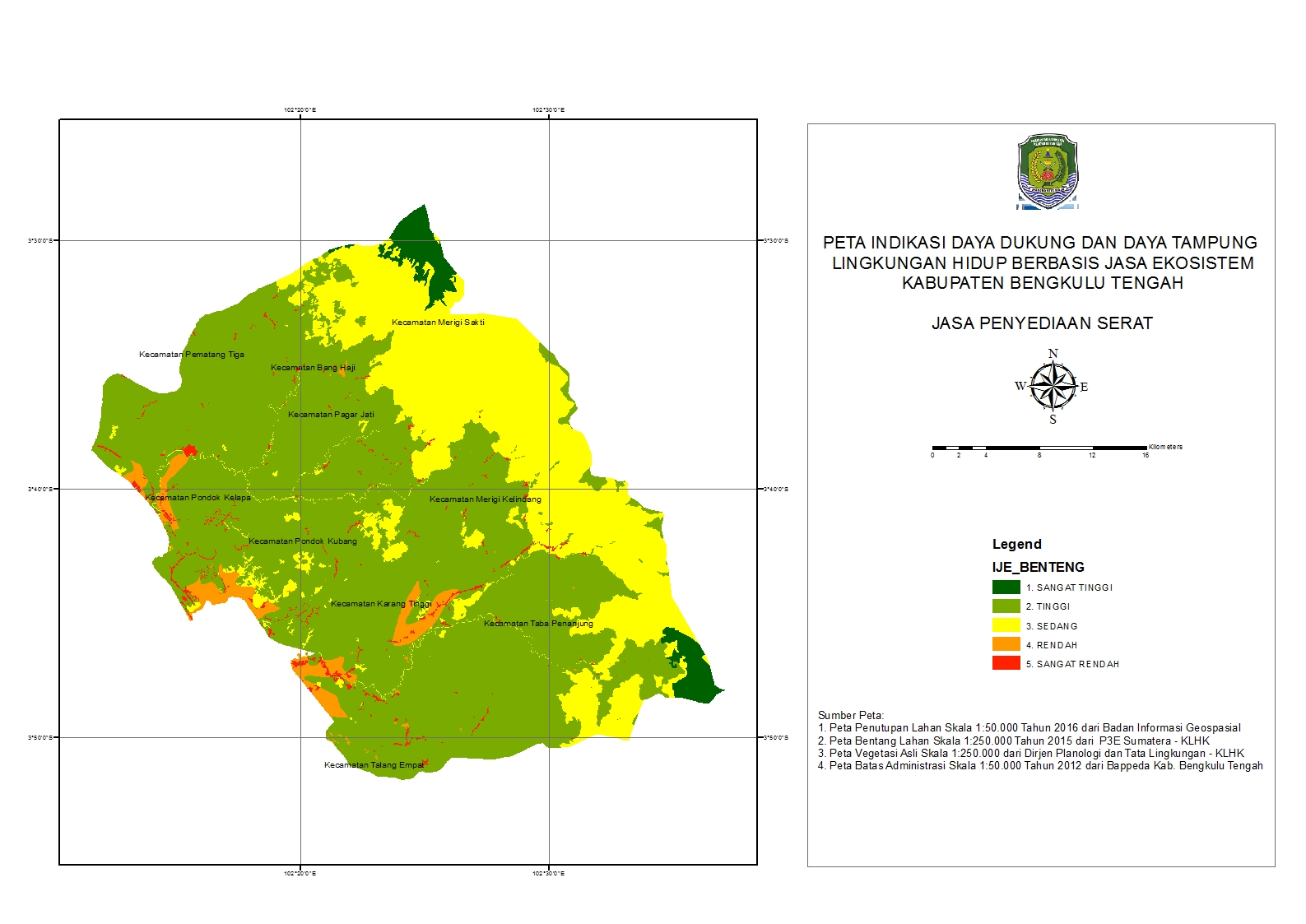
Task: Click the Kecamatan Merigi Kelindang label
Action: click(486, 499)
